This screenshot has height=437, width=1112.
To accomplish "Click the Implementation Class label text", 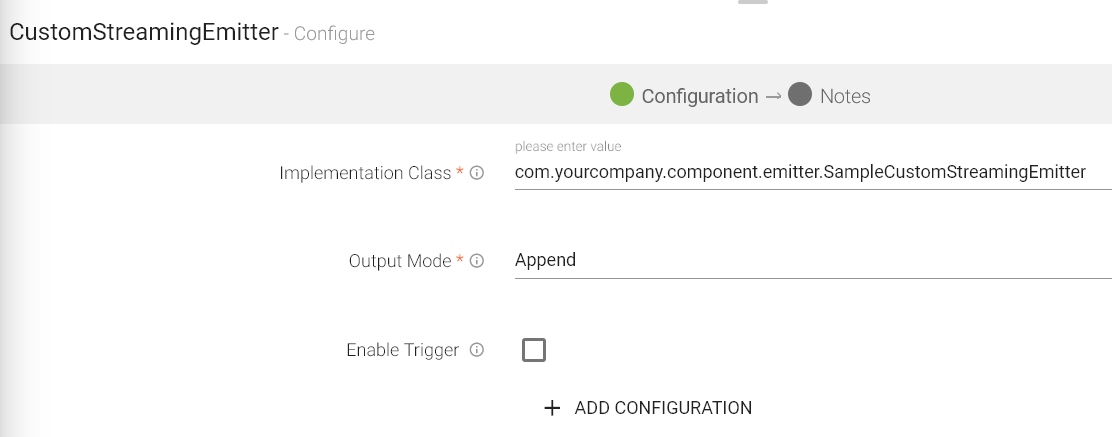I will tap(365, 173).
